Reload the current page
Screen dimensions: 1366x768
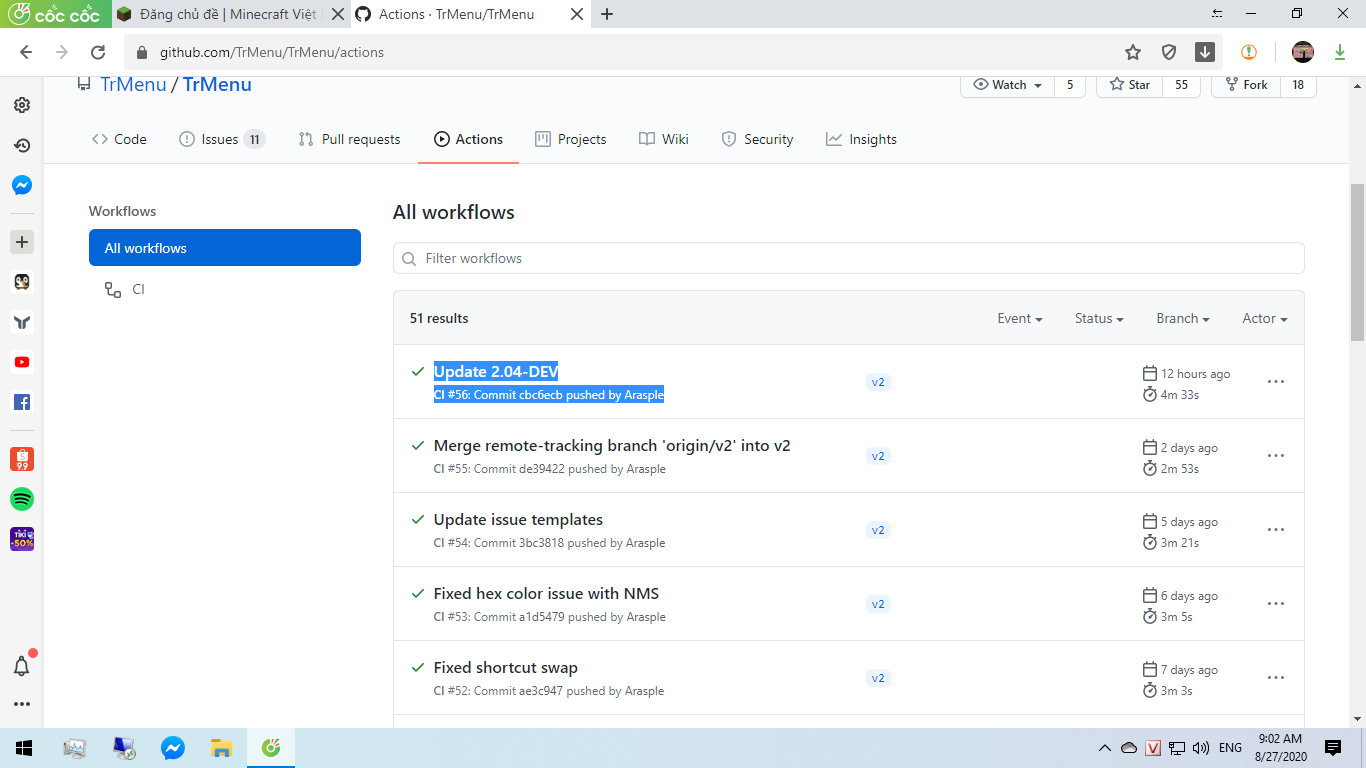(x=98, y=52)
